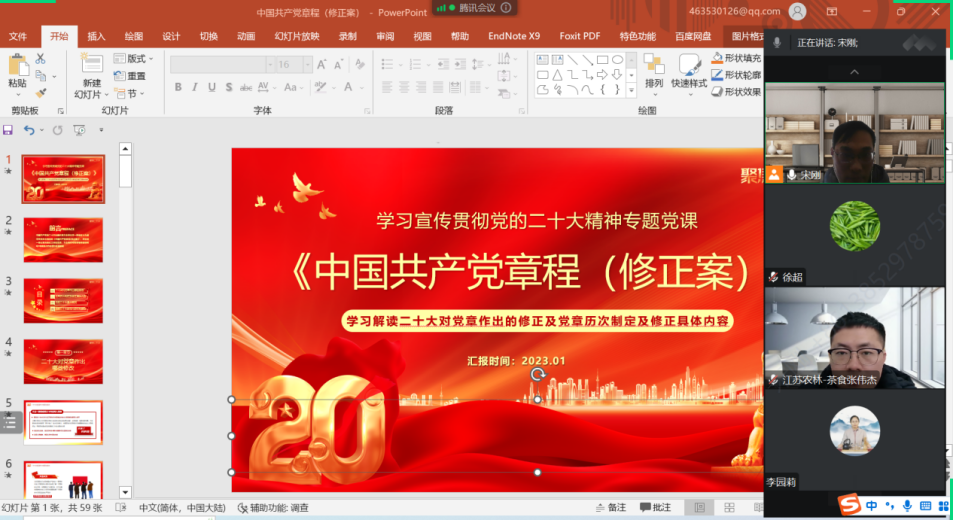Click the Paste clipboard icon
Image resolution: width=953 pixels, height=520 pixels.
click(18, 70)
